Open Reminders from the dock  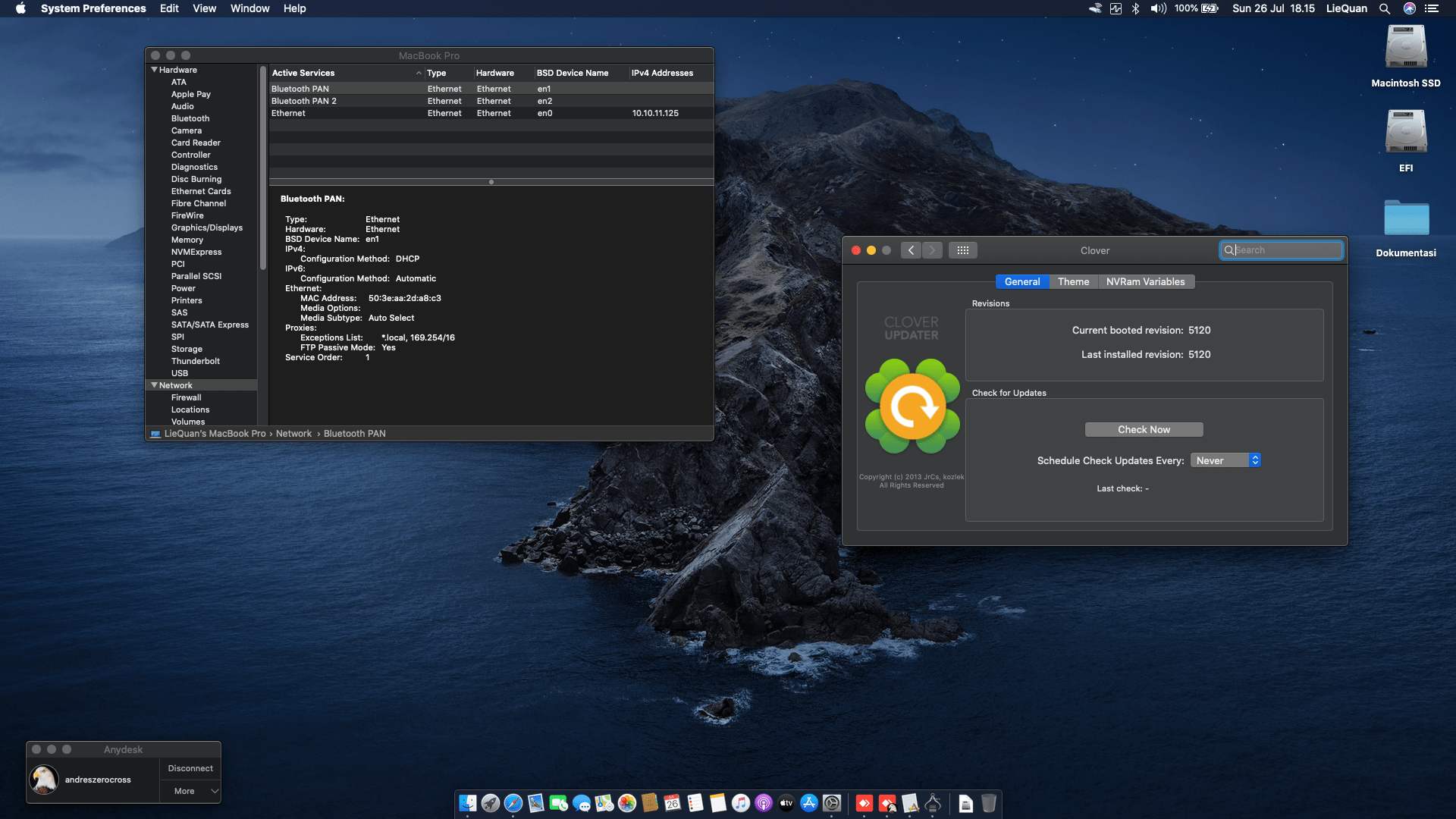(x=695, y=803)
